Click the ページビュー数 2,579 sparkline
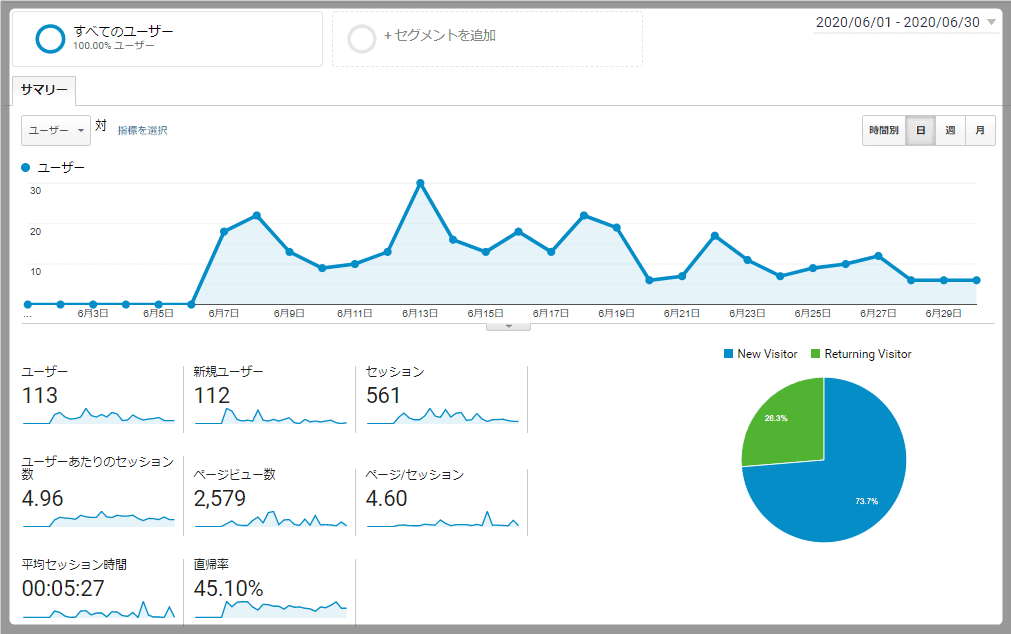The height and width of the screenshot is (634, 1011). coord(271,519)
